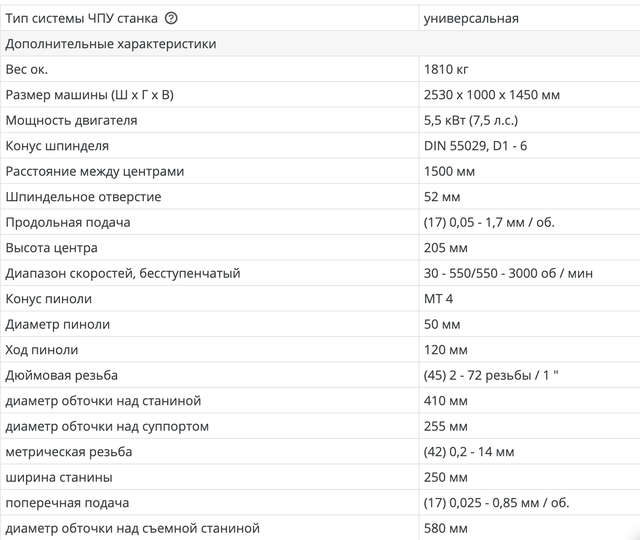640x540 pixels.
Task: Click the метрическая резьба row label
Action: (68, 452)
